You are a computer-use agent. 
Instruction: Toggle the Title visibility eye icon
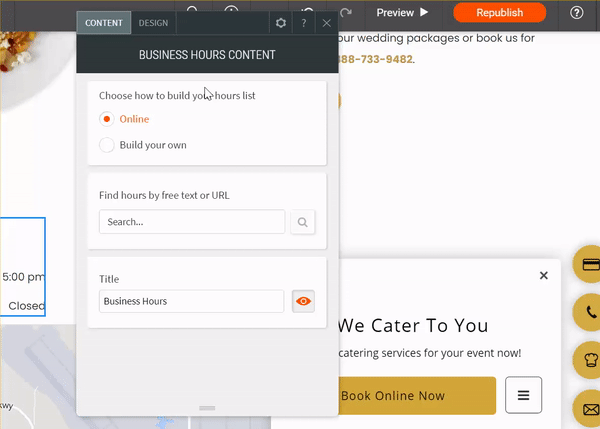click(303, 301)
